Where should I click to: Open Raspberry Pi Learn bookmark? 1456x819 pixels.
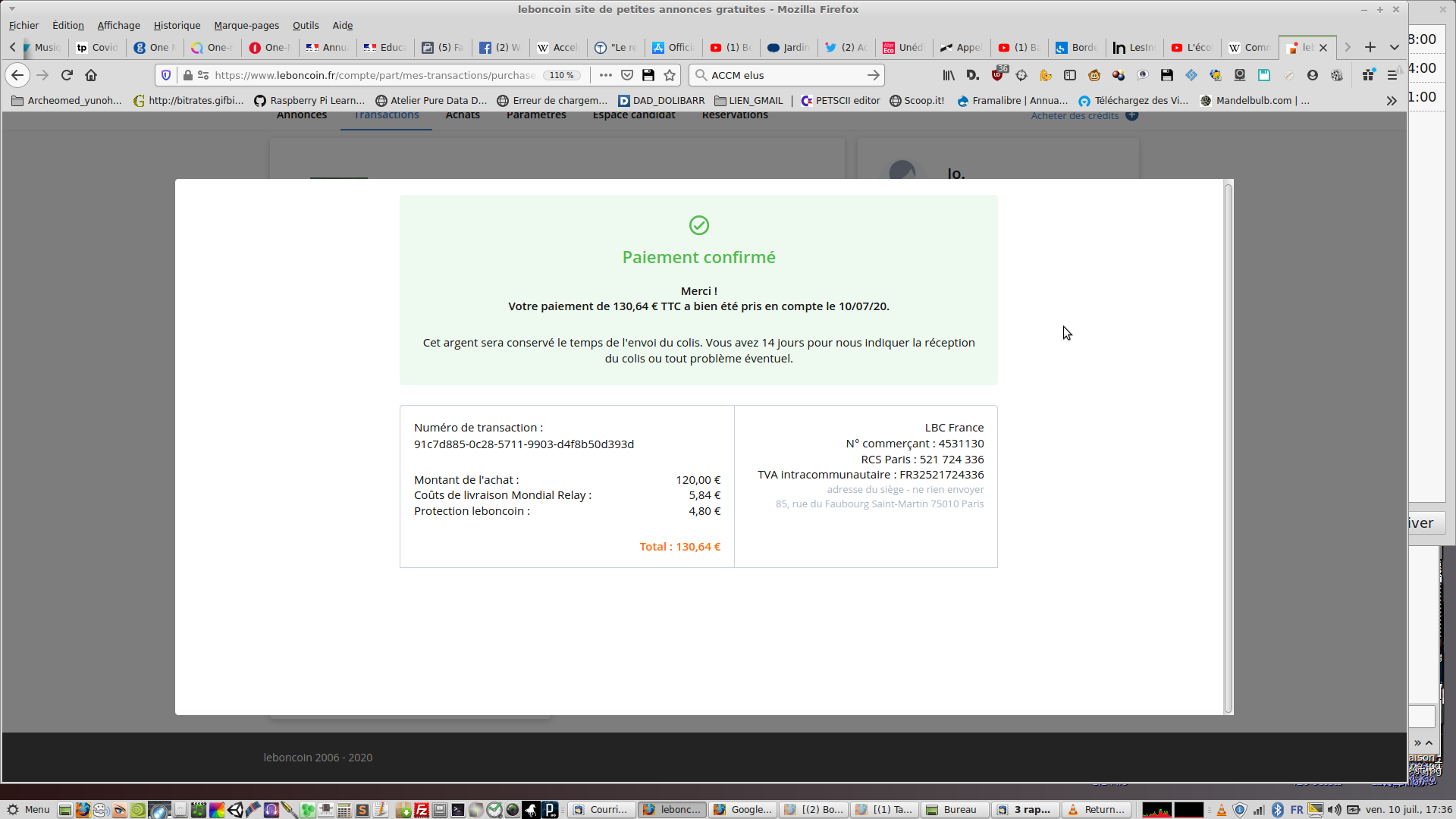click(309, 100)
